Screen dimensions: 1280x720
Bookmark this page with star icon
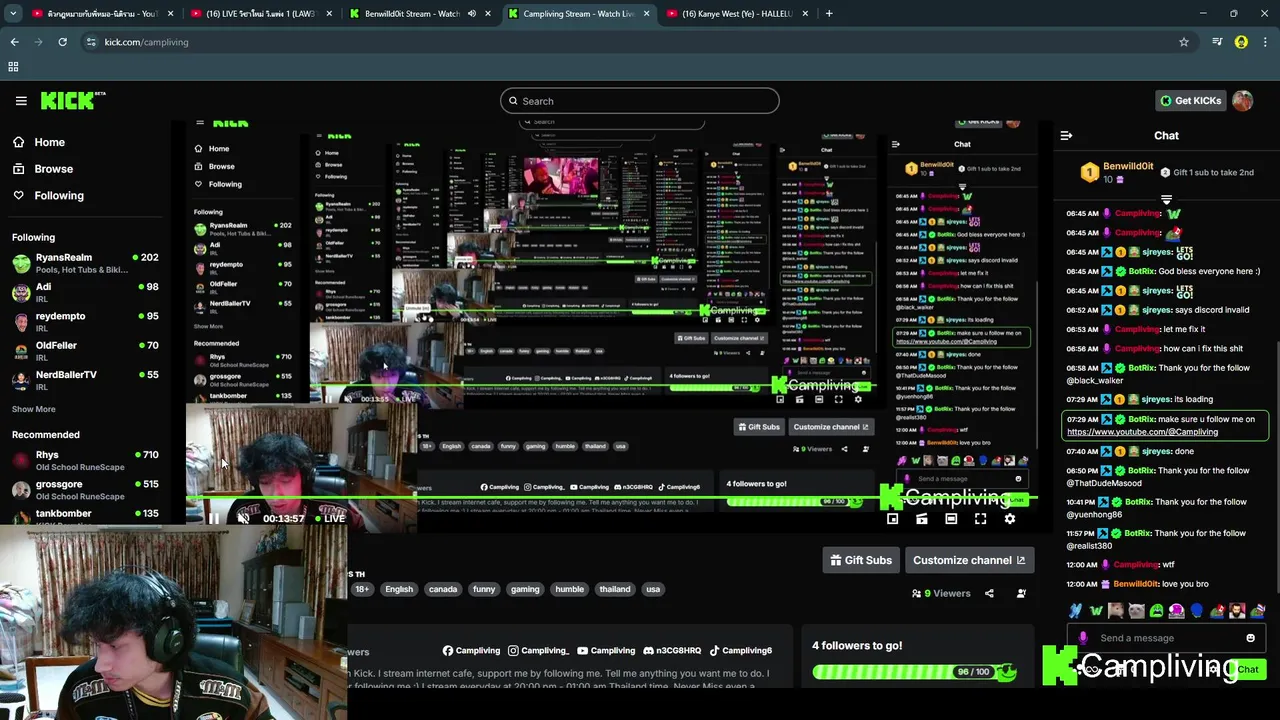(x=1184, y=42)
